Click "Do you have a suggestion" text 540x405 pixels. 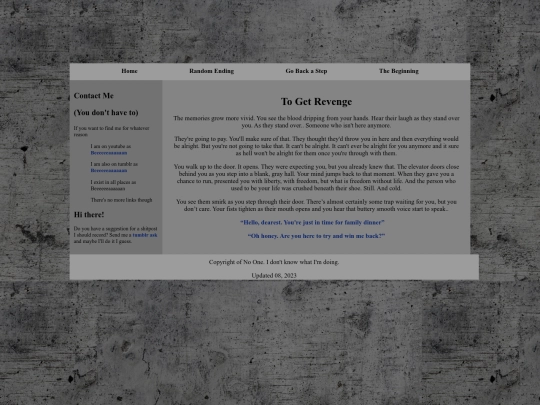click(x=115, y=235)
